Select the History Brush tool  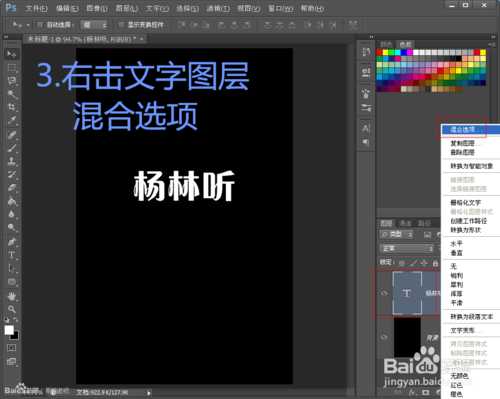(x=12, y=174)
